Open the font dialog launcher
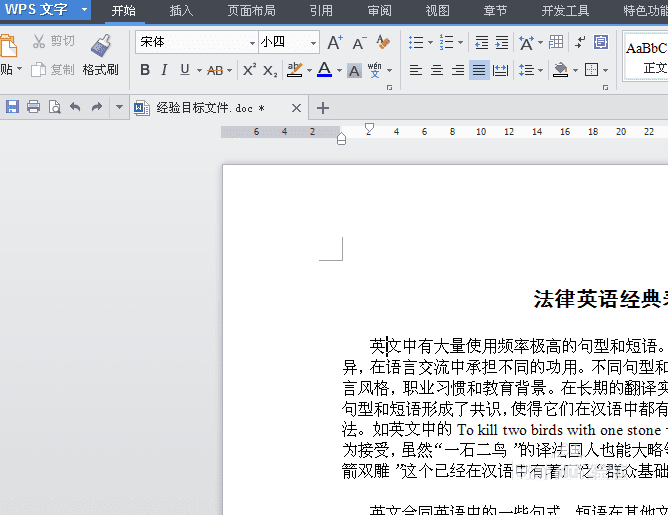 tap(389, 87)
